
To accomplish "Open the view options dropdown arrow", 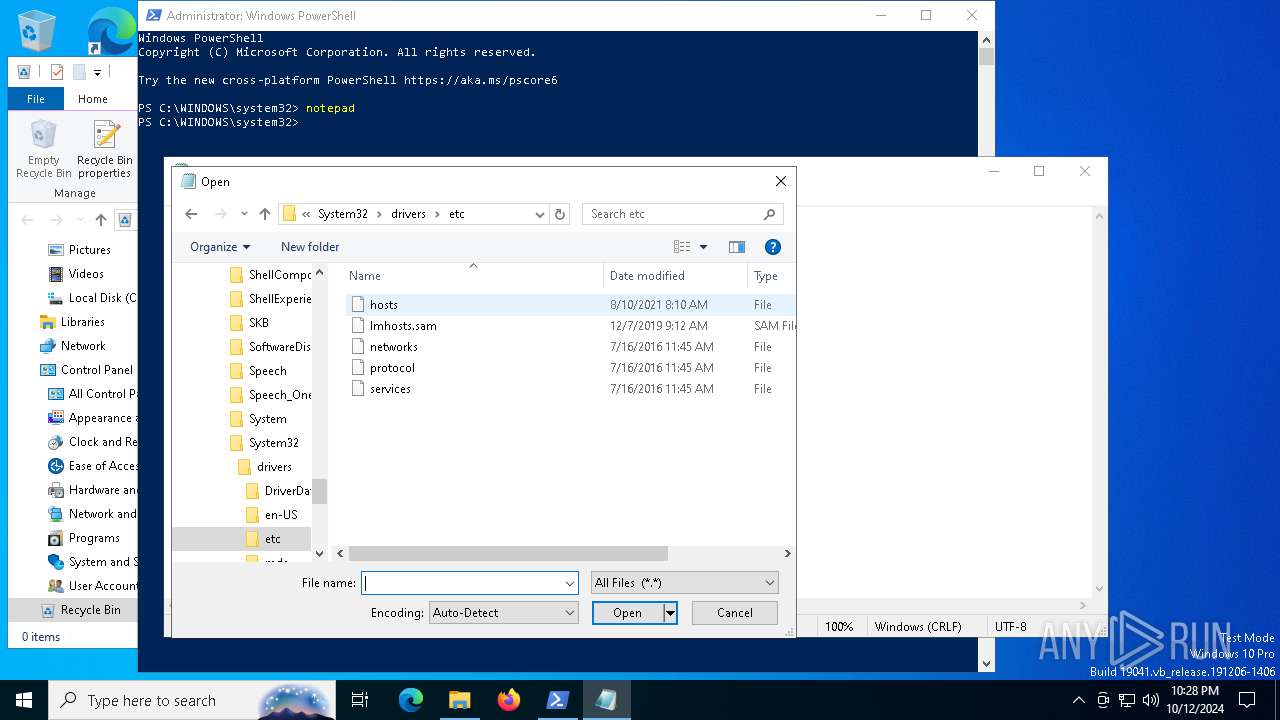I will tap(704, 247).
